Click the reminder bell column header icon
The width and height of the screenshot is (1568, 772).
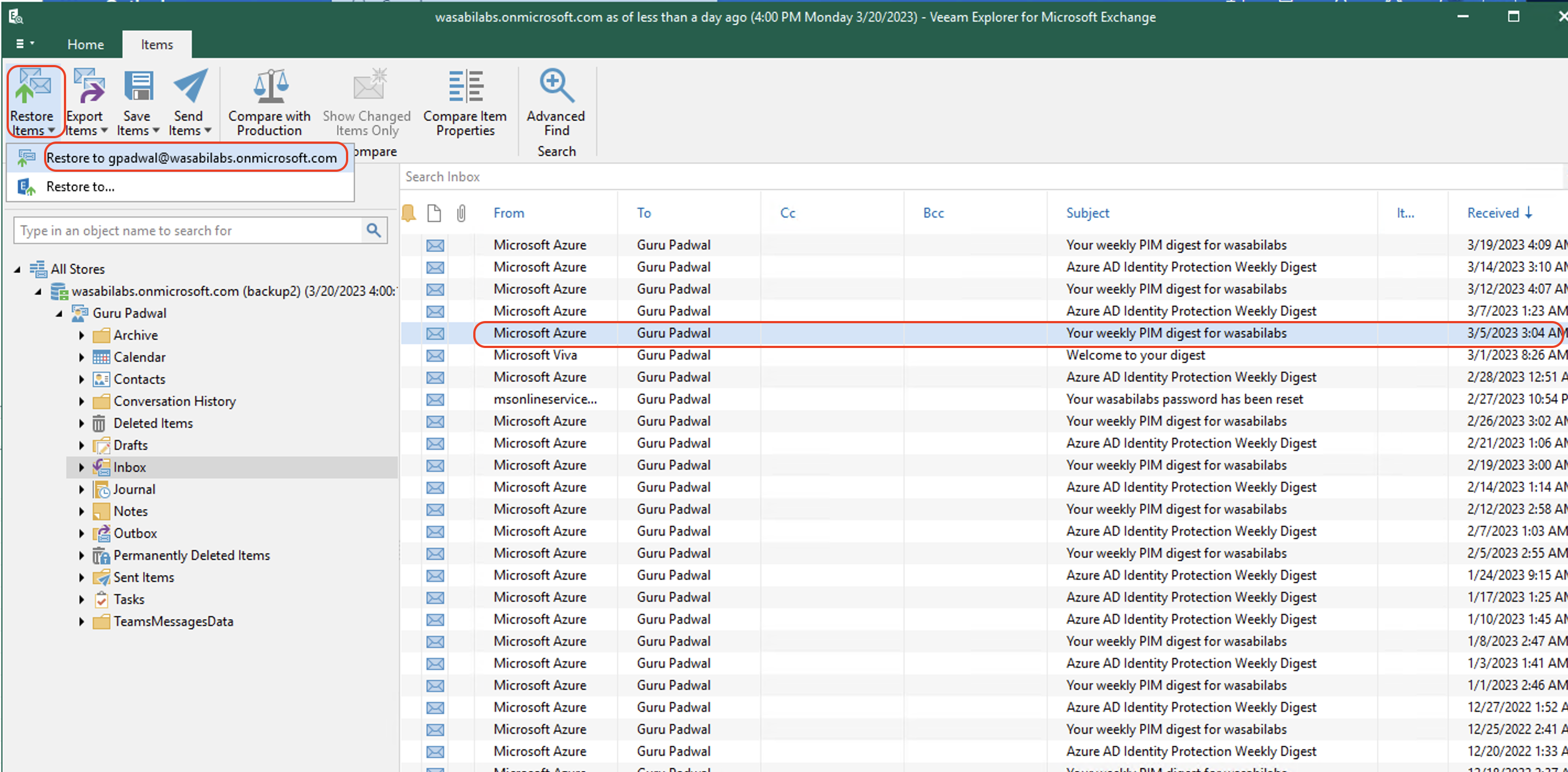point(409,213)
